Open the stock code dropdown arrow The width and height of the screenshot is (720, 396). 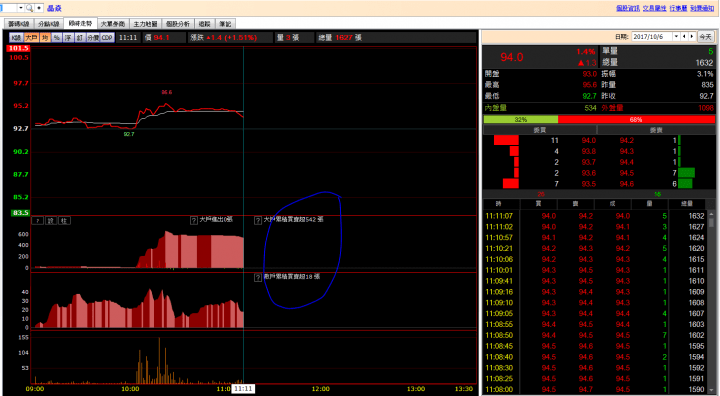(x=21, y=8)
